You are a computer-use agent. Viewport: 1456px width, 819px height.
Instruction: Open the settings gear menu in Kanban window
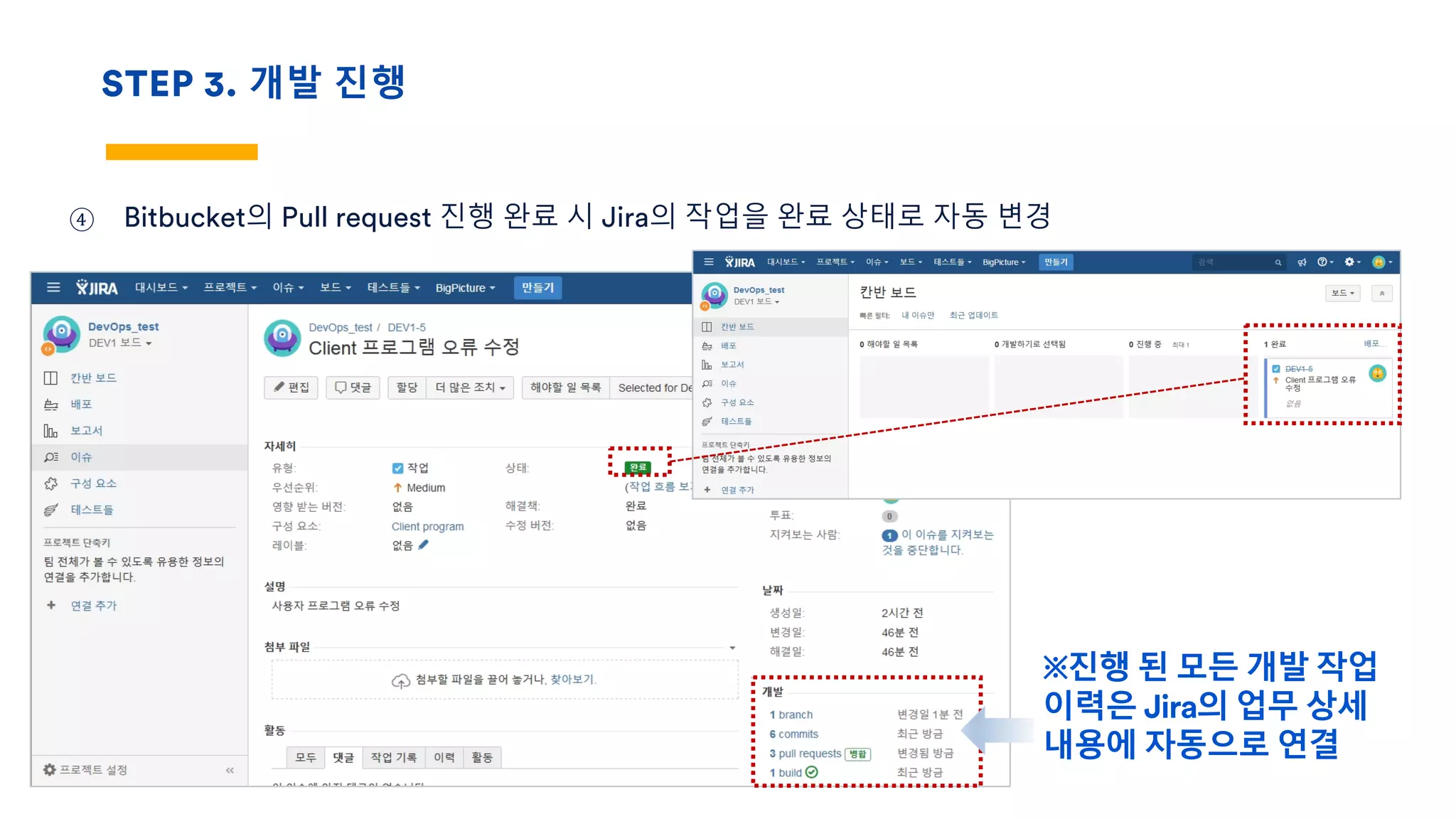(x=1352, y=262)
